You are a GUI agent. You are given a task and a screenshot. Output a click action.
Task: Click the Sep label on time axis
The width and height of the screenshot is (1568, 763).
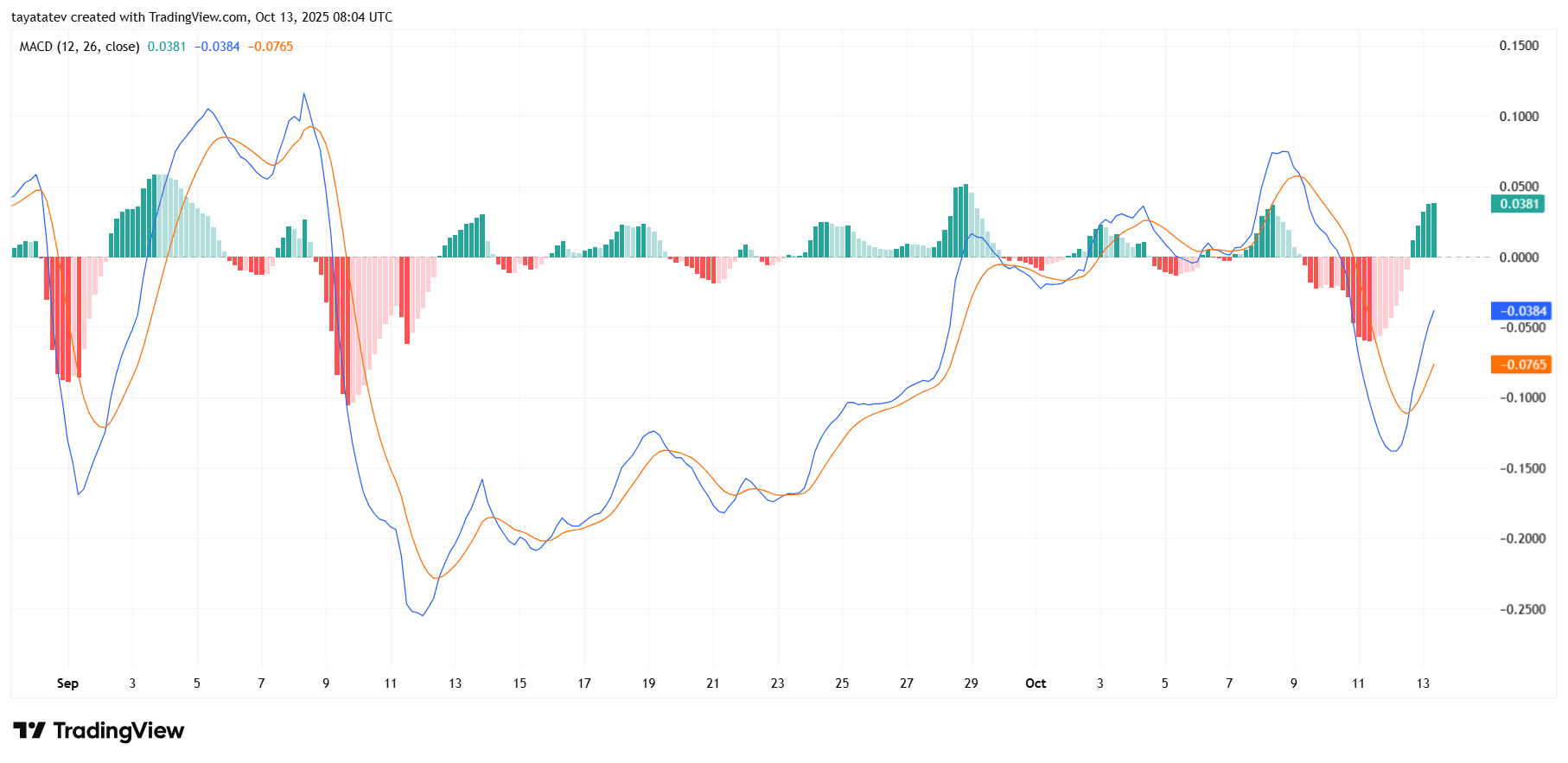click(x=67, y=684)
